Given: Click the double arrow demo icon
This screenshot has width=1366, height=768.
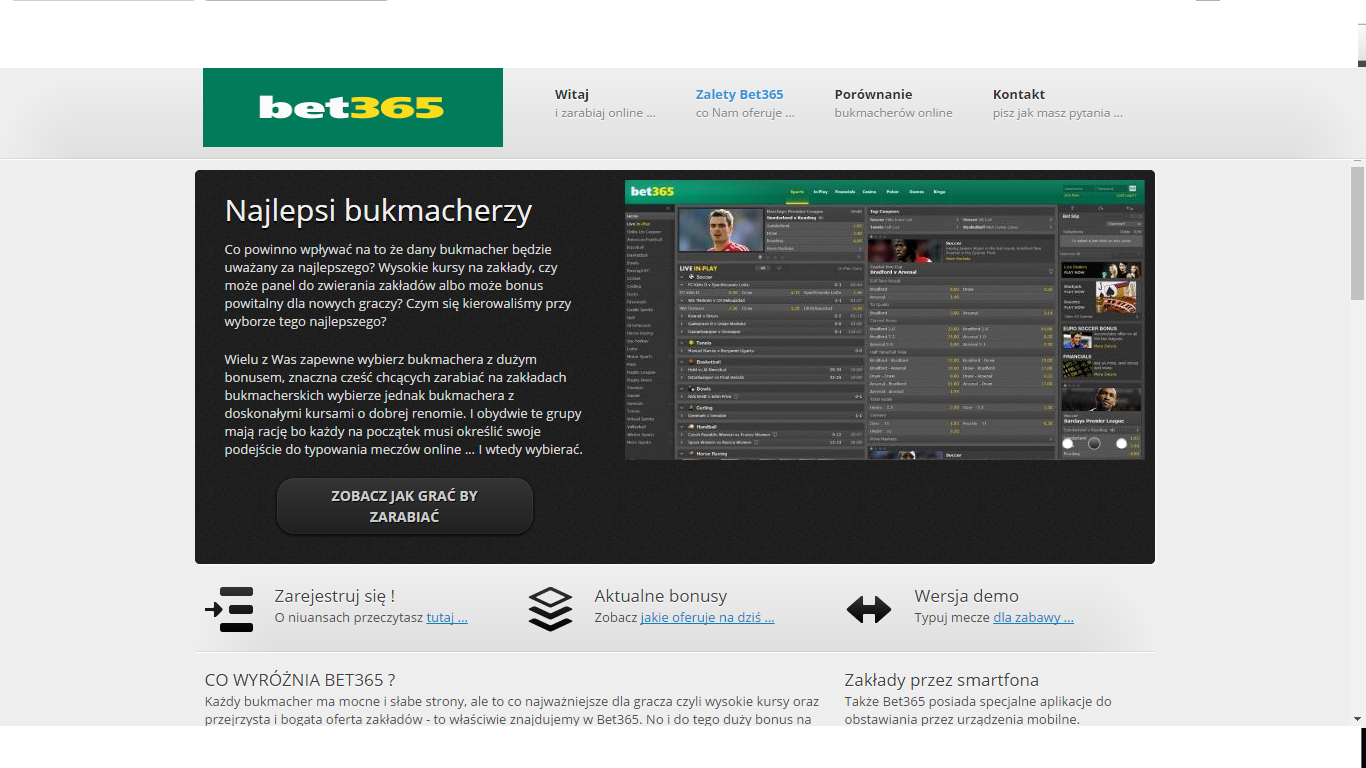Looking at the screenshot, I should [868, 609].
